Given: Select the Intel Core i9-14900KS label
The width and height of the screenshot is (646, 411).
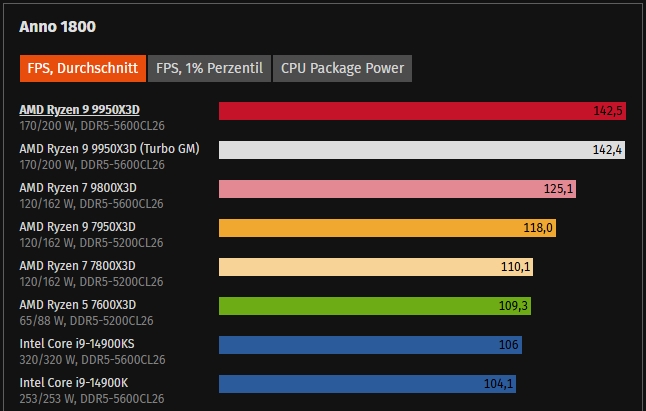Looking at the screenshot, I should (77, 344).
